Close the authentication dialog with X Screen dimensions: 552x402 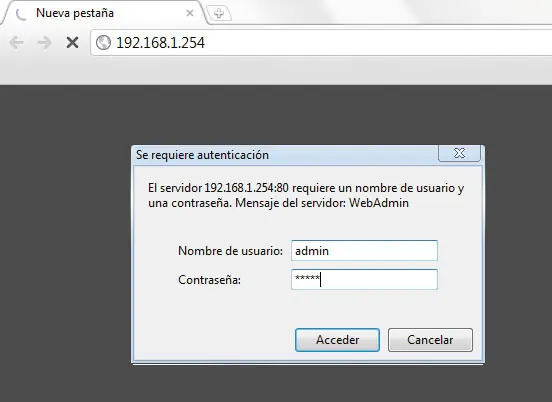click(459, 153)
